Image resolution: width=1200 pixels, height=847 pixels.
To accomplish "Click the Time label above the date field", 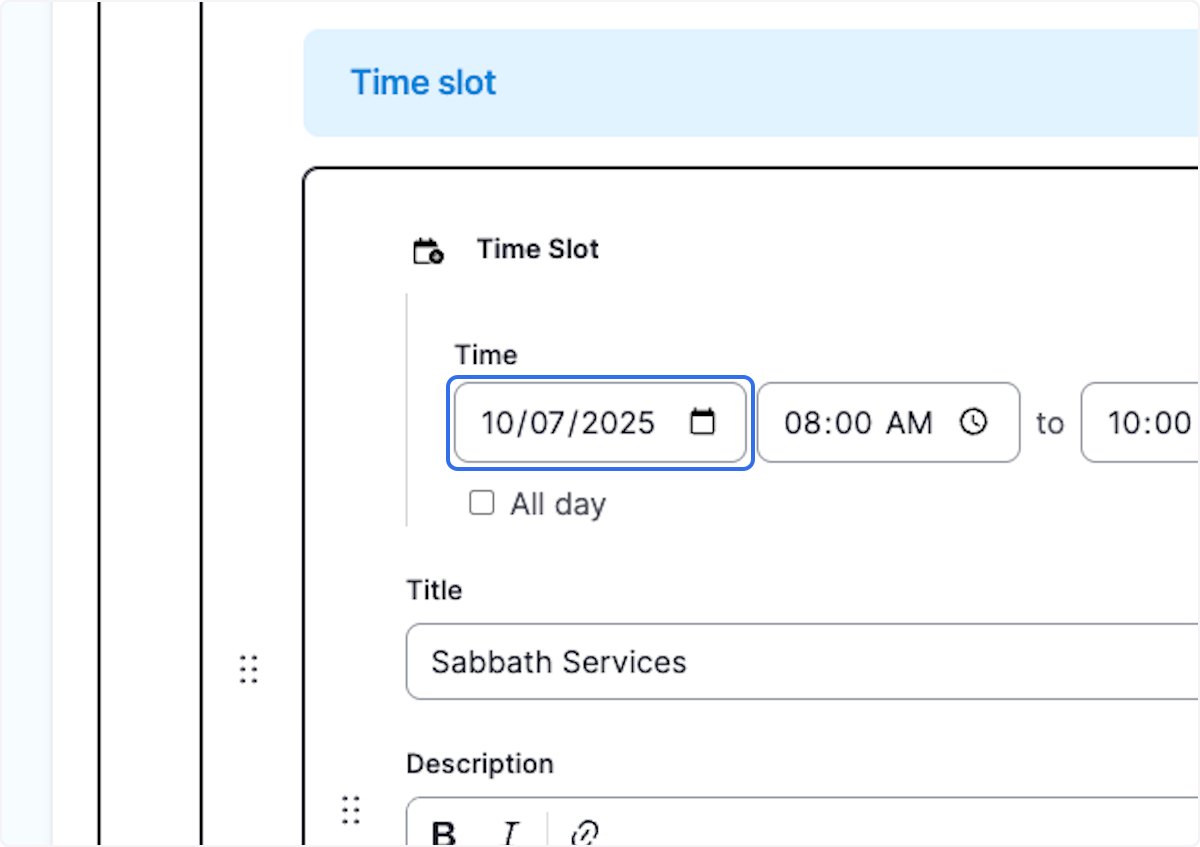I will tap(486, 355).
